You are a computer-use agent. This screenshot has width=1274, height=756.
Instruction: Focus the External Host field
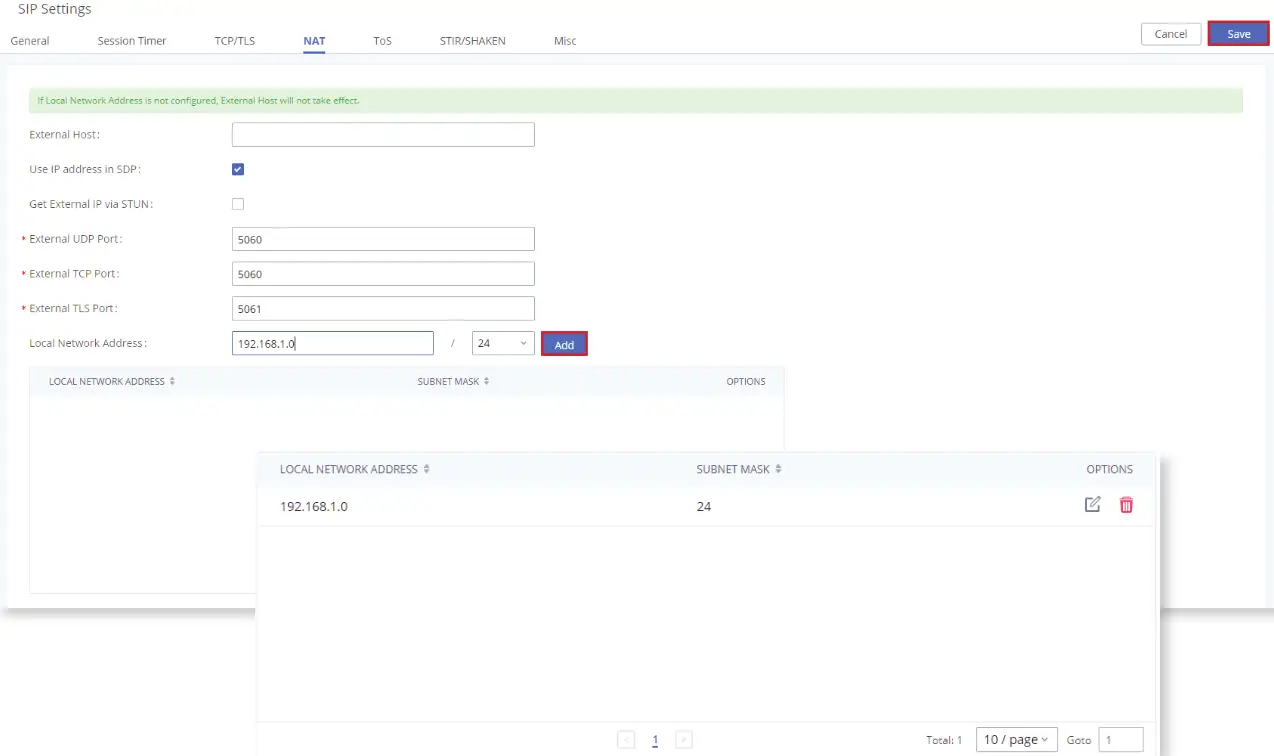[x=383, y=134]
